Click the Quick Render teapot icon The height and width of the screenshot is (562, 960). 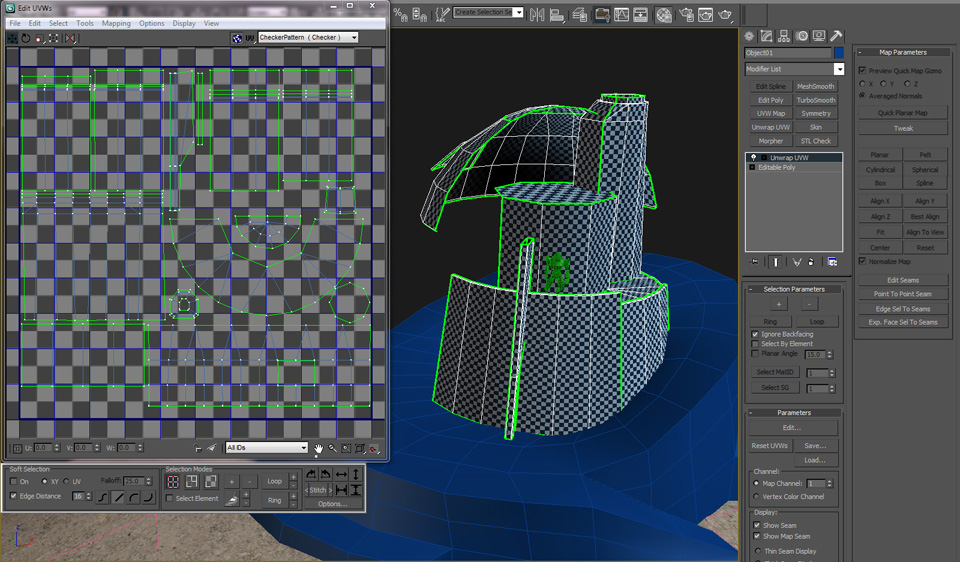tap(725, 14)
